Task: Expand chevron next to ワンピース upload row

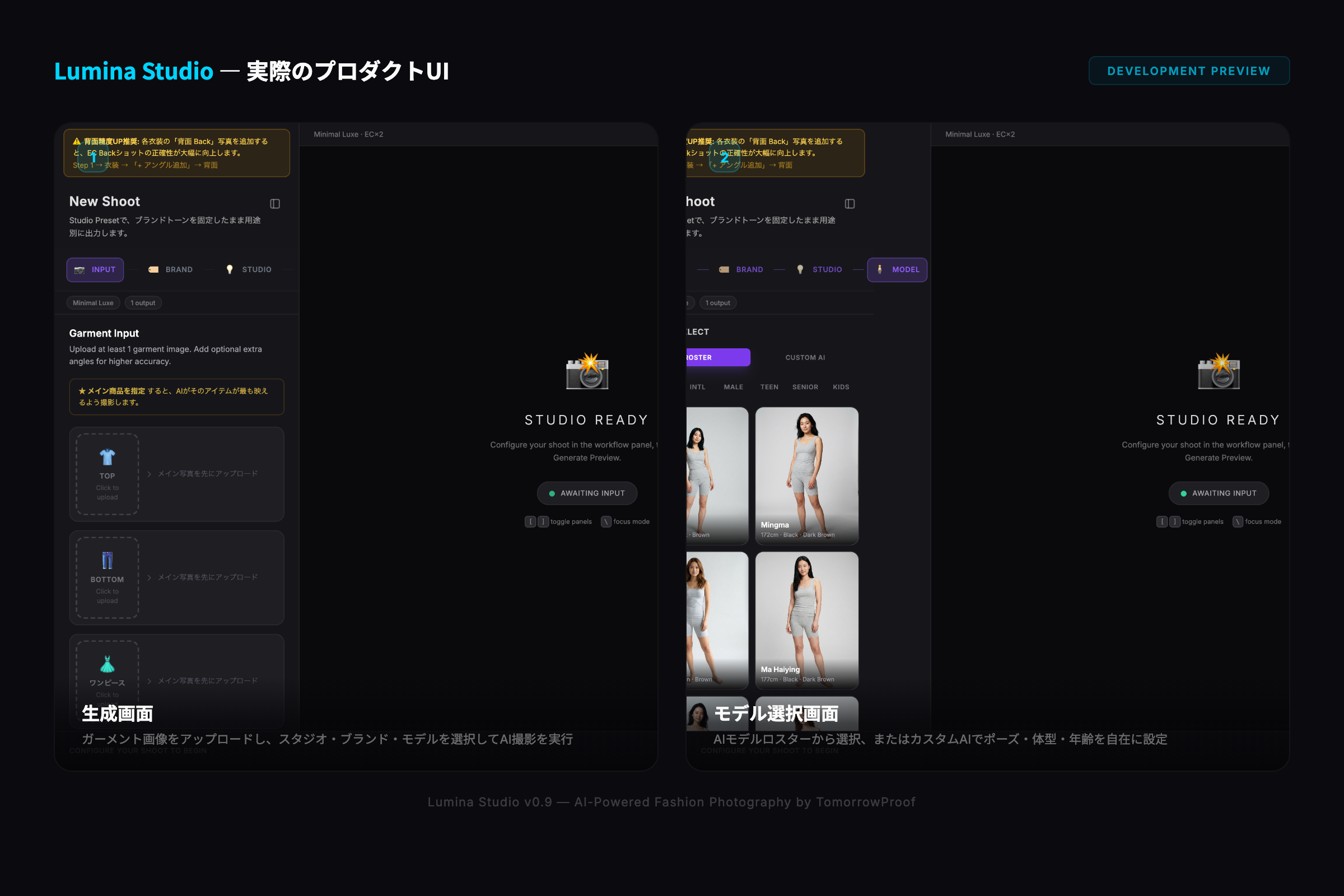Action: pyautogui.click(x=149, y=680)
